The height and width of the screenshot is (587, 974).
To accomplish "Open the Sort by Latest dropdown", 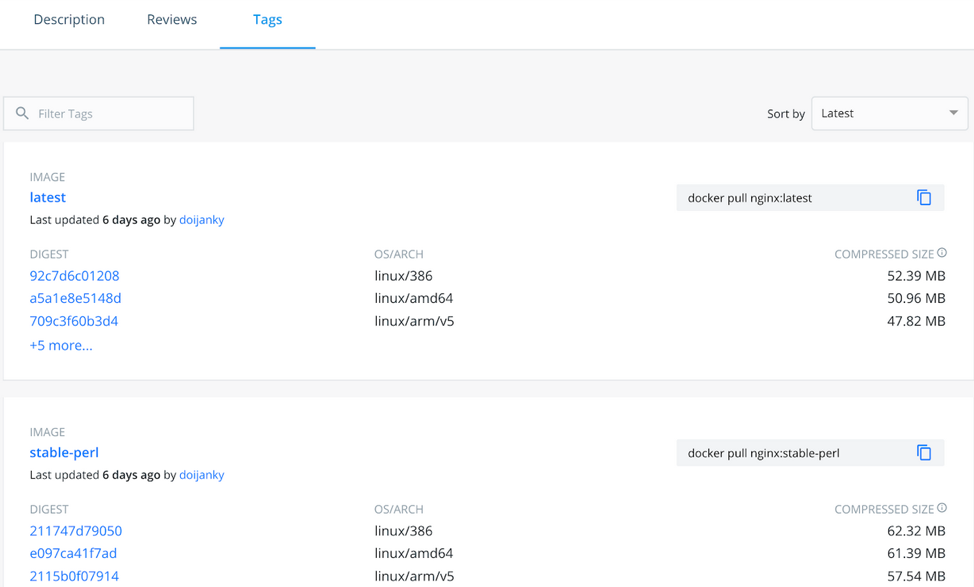I will tap(889, 113).
